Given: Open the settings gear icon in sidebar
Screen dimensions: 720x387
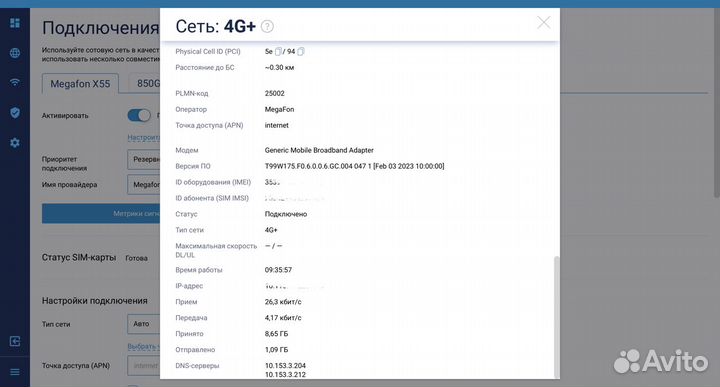Looking at the screenshot, I should point(15,143).
